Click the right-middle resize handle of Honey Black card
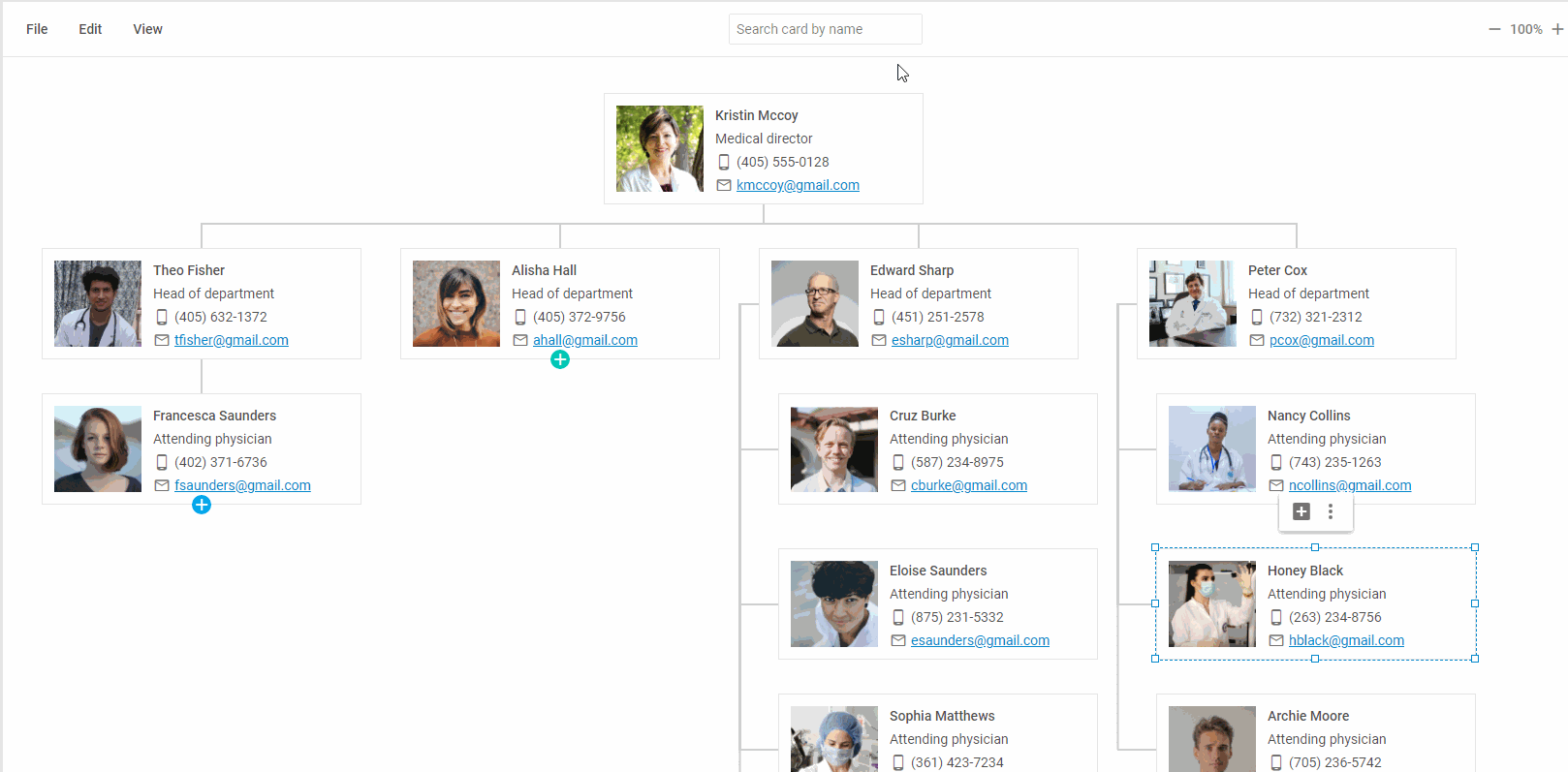Image resolution: width=1568 pixels, height=772 pixels. (x=1475, y=603)
